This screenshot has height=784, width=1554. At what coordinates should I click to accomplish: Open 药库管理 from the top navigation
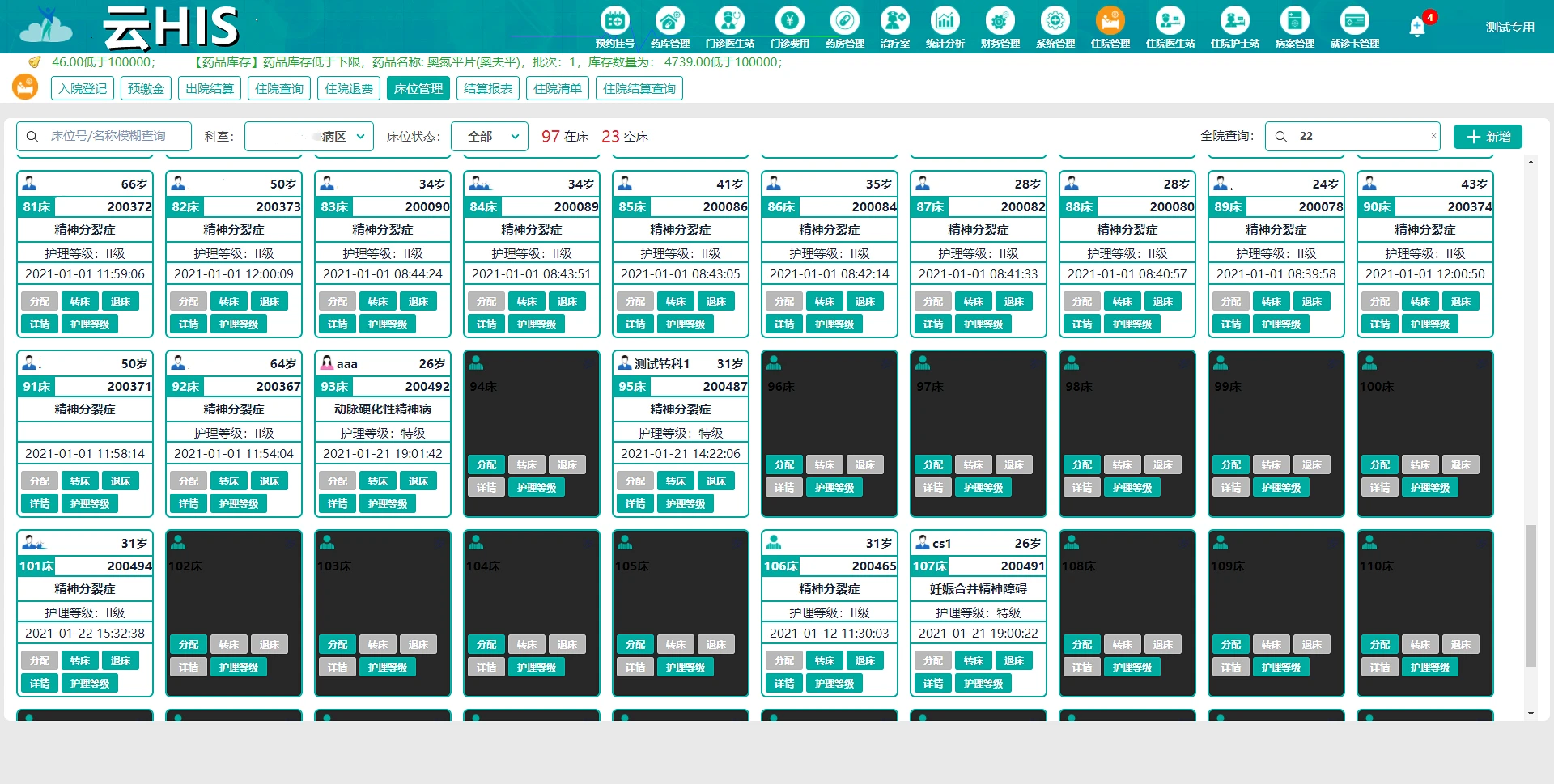[x=669, y=22]
